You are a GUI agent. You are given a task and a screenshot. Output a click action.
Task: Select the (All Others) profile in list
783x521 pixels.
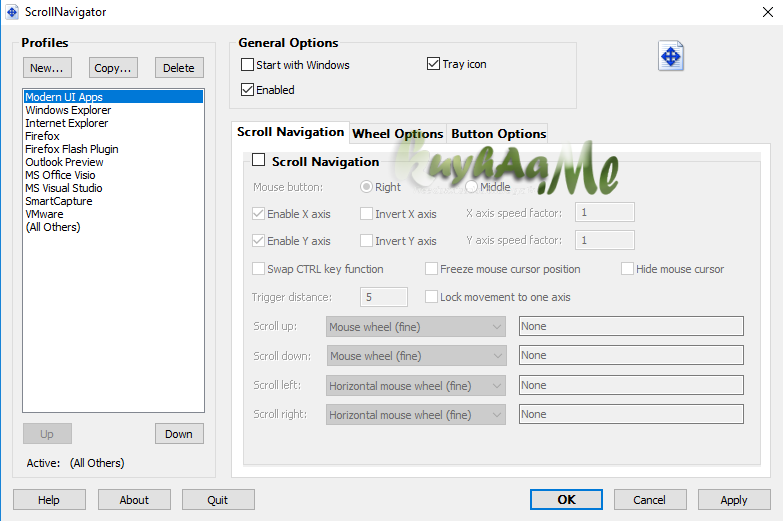coord(113,227)
